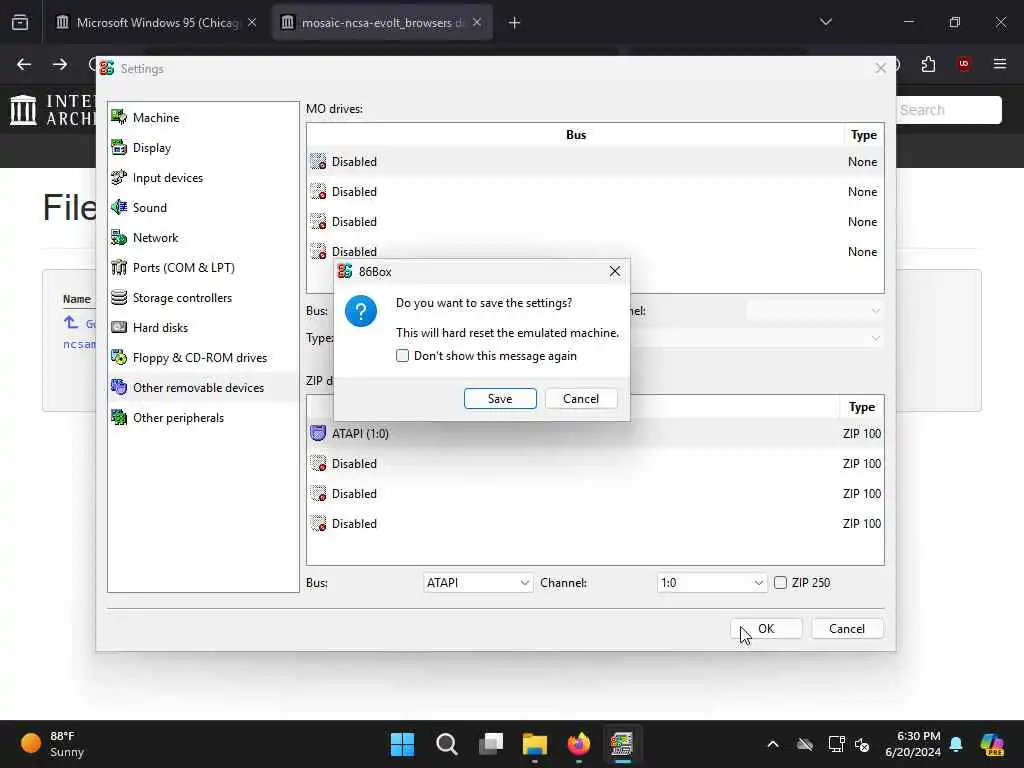List all Firefox tabs chevron
The width and height of the screenshot is (1024, 768).
click(x=826, y=22)
